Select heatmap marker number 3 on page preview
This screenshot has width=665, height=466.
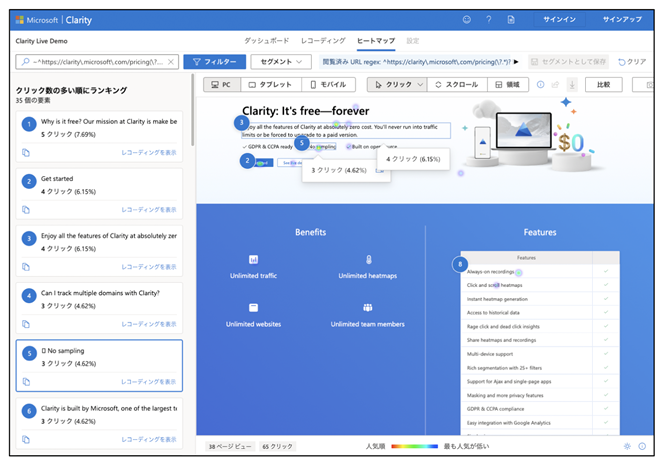click(x=242, y=123)
